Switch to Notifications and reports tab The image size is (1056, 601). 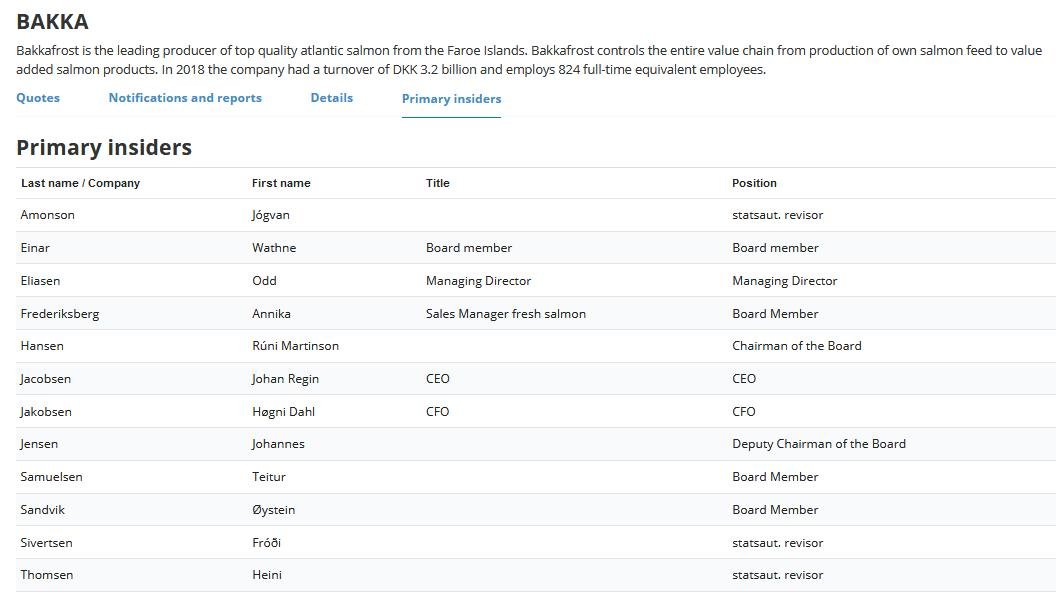tap(185, 98)
